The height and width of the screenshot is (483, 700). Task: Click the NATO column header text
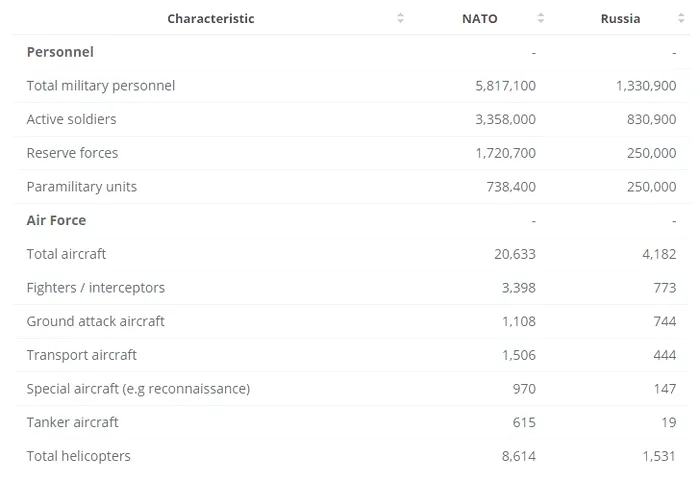479,19
